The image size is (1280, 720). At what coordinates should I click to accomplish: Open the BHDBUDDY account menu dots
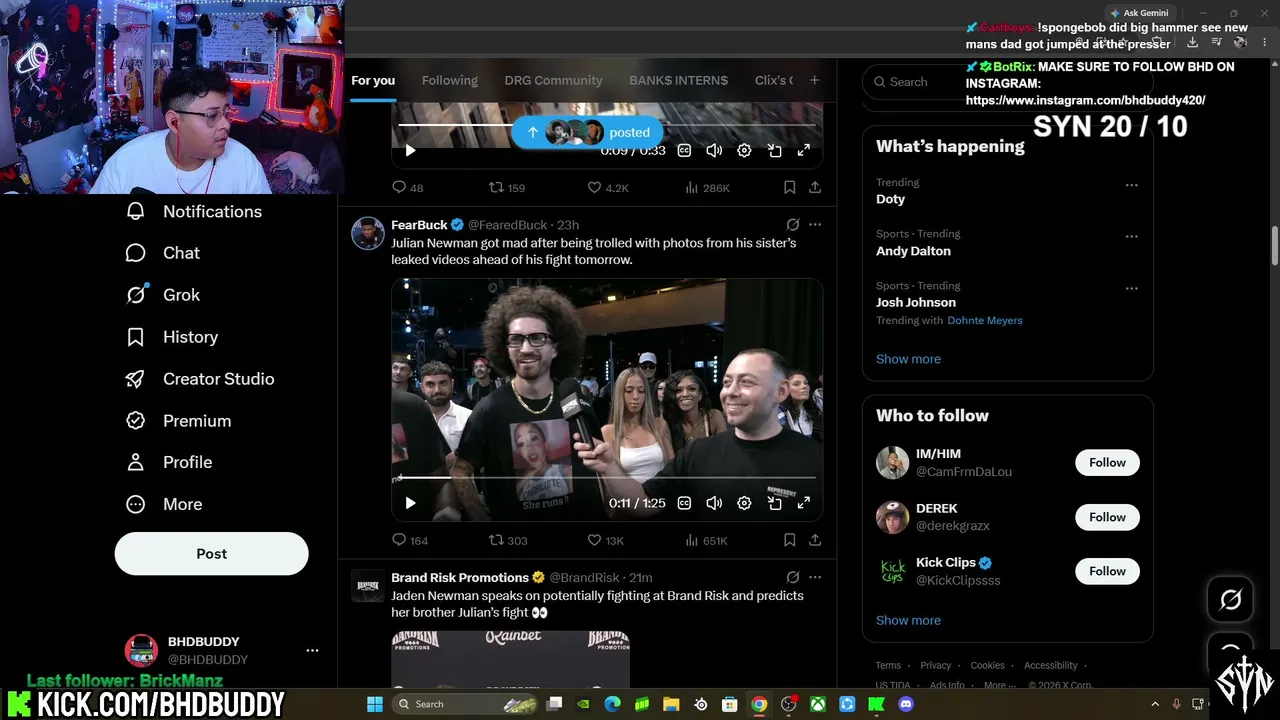[312, 650]
